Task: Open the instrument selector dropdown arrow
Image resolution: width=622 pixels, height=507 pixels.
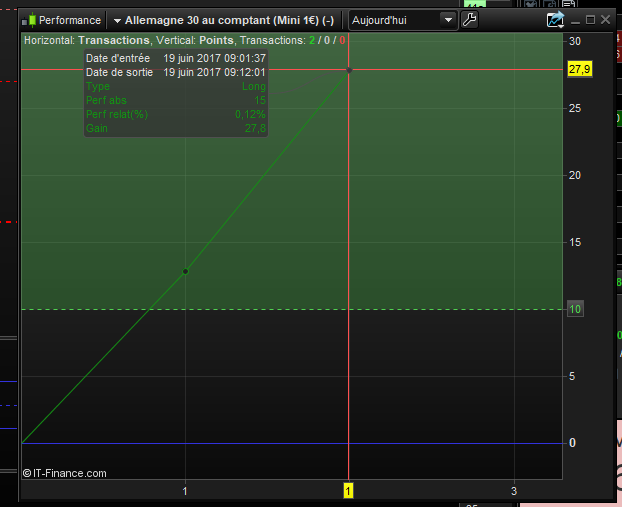Action: coord(117,21)
